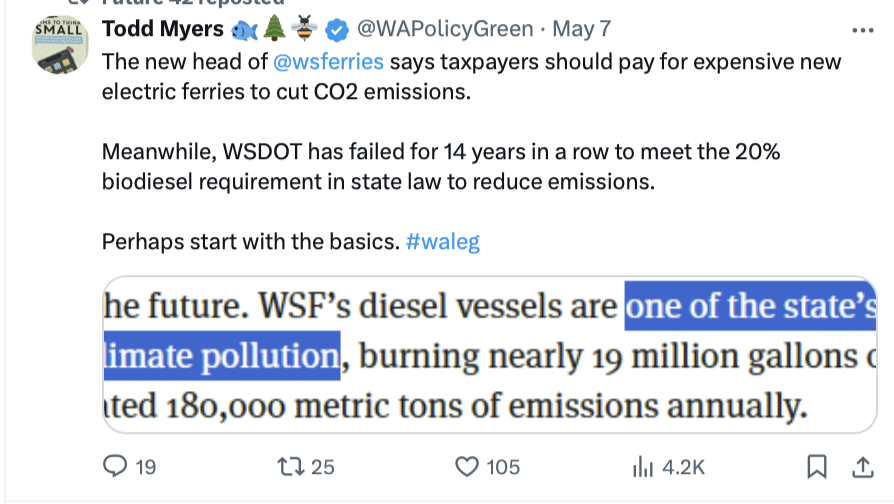Like the tweet with heart icon
The width and height of the screenshot is (894, 504).
(x=466, y=466)
